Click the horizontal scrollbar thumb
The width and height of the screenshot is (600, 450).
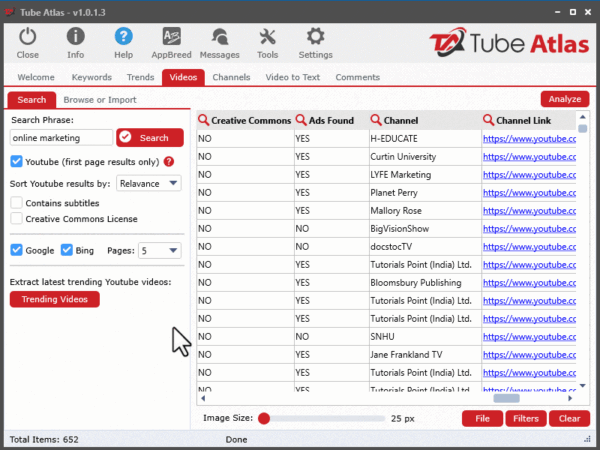(x=506, y=398)
